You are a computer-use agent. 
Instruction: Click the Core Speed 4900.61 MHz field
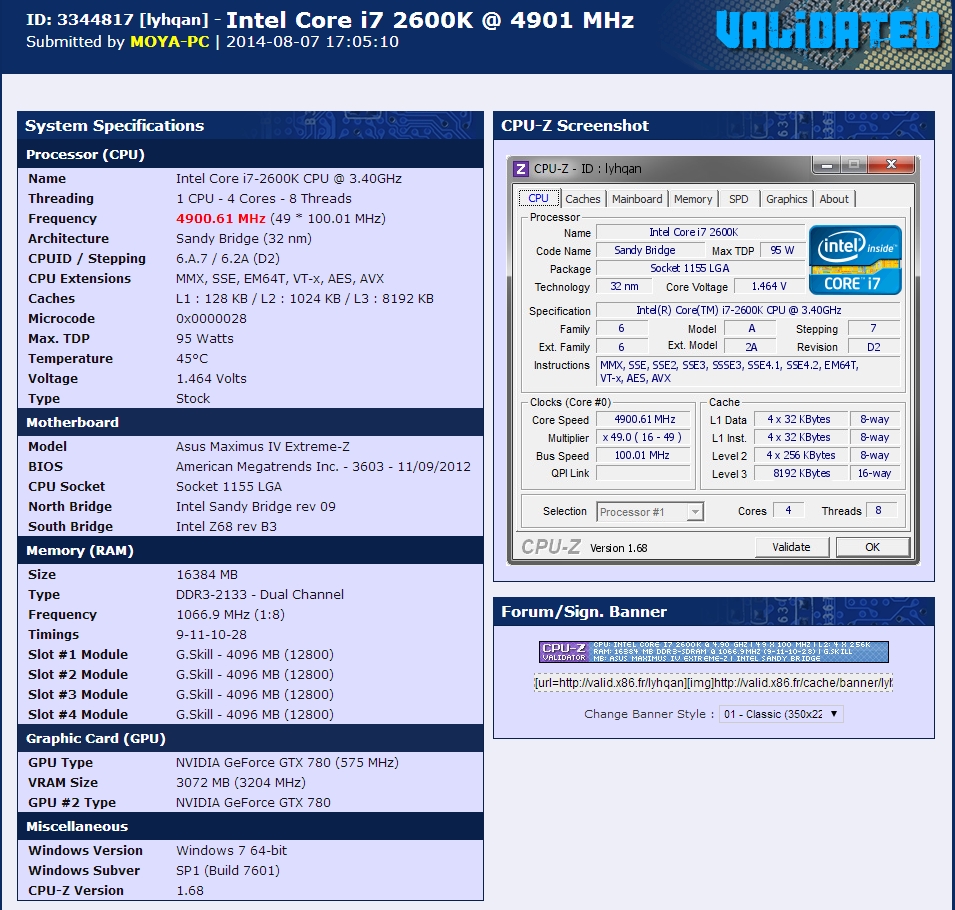pyautogui.click(x=644, y=419)
